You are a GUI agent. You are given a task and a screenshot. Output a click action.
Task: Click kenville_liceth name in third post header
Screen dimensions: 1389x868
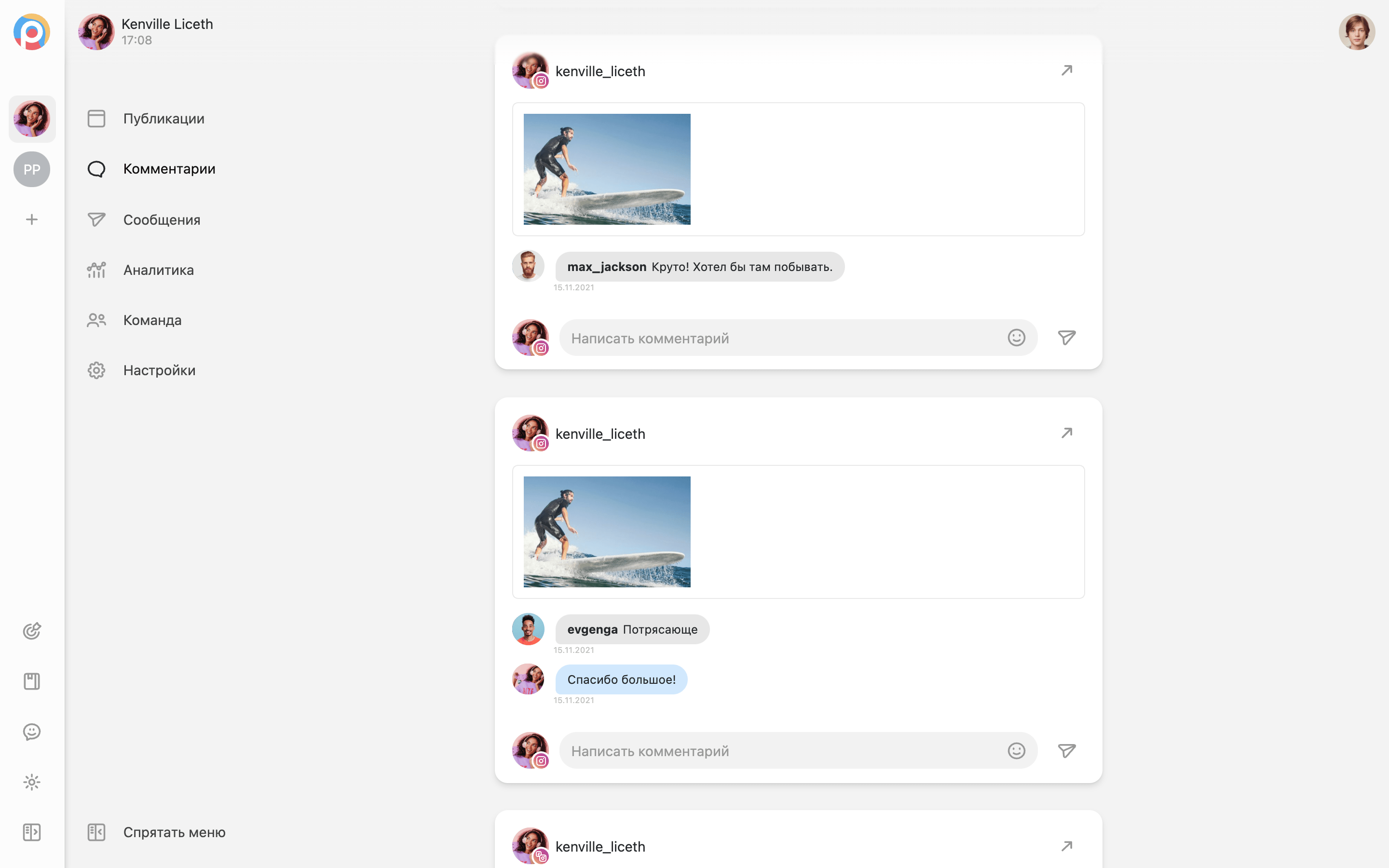click(x=600, y=847)
